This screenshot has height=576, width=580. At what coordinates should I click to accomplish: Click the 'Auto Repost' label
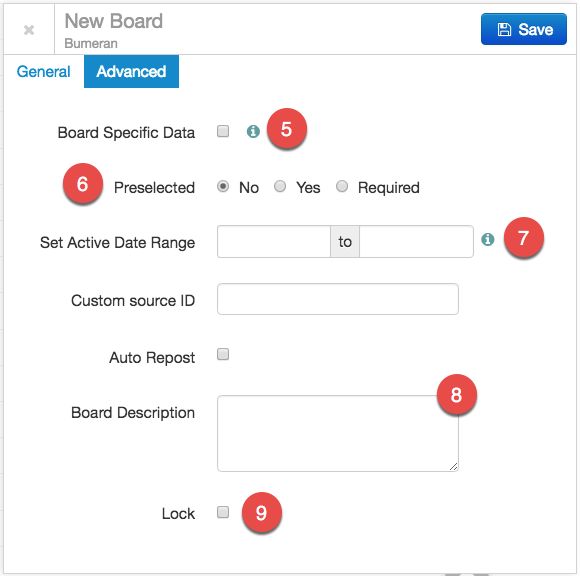[x=152, y=358]
